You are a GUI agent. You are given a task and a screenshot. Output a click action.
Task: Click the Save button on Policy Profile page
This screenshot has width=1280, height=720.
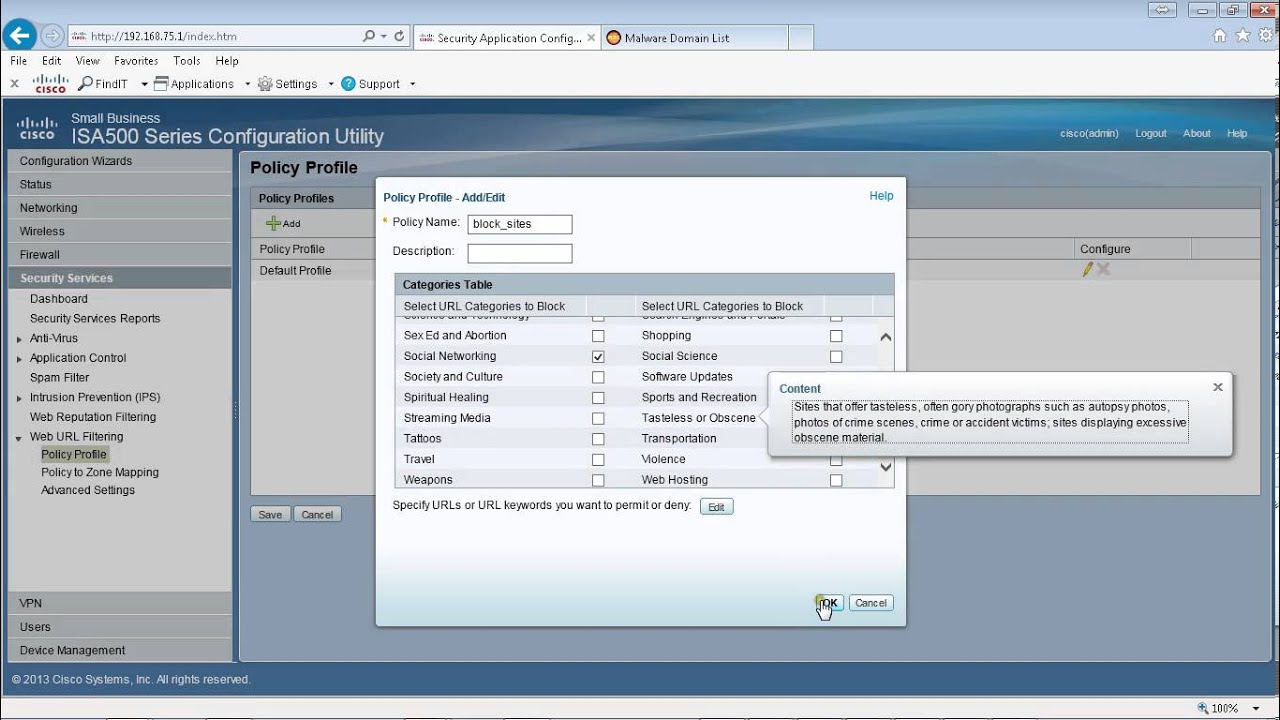[270, 514]
